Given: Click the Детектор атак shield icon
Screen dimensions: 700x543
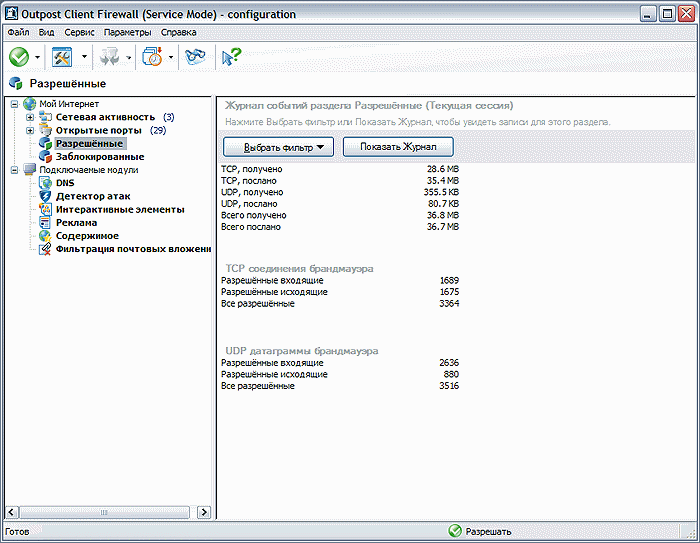Looking at the screenshot, I should pos(45,196).
